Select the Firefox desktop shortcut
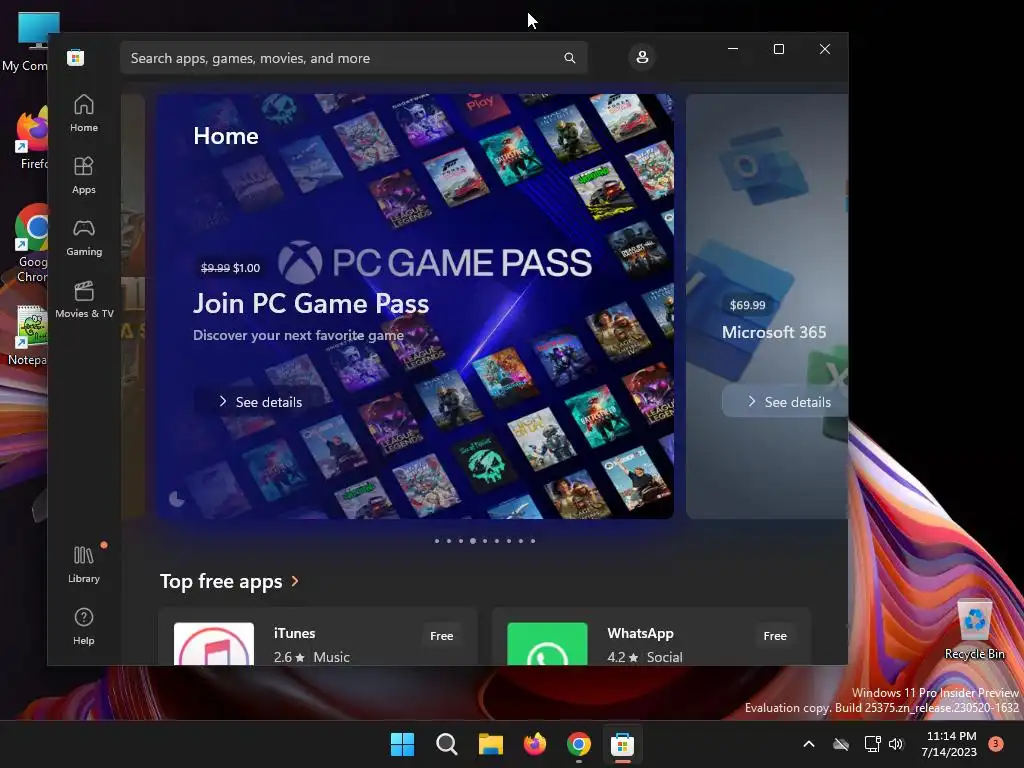1024x768 pixels. [x=29, y=139]
